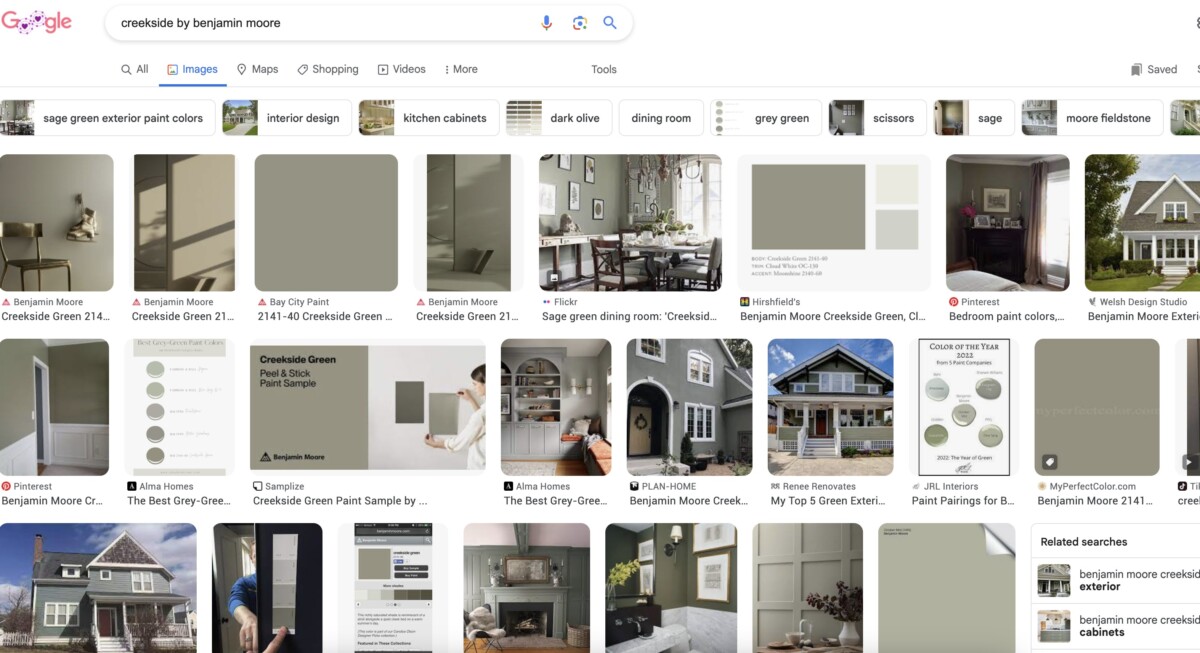Switch to the Shopping tab
The image size is (1200, 653).
click(327, 69)
